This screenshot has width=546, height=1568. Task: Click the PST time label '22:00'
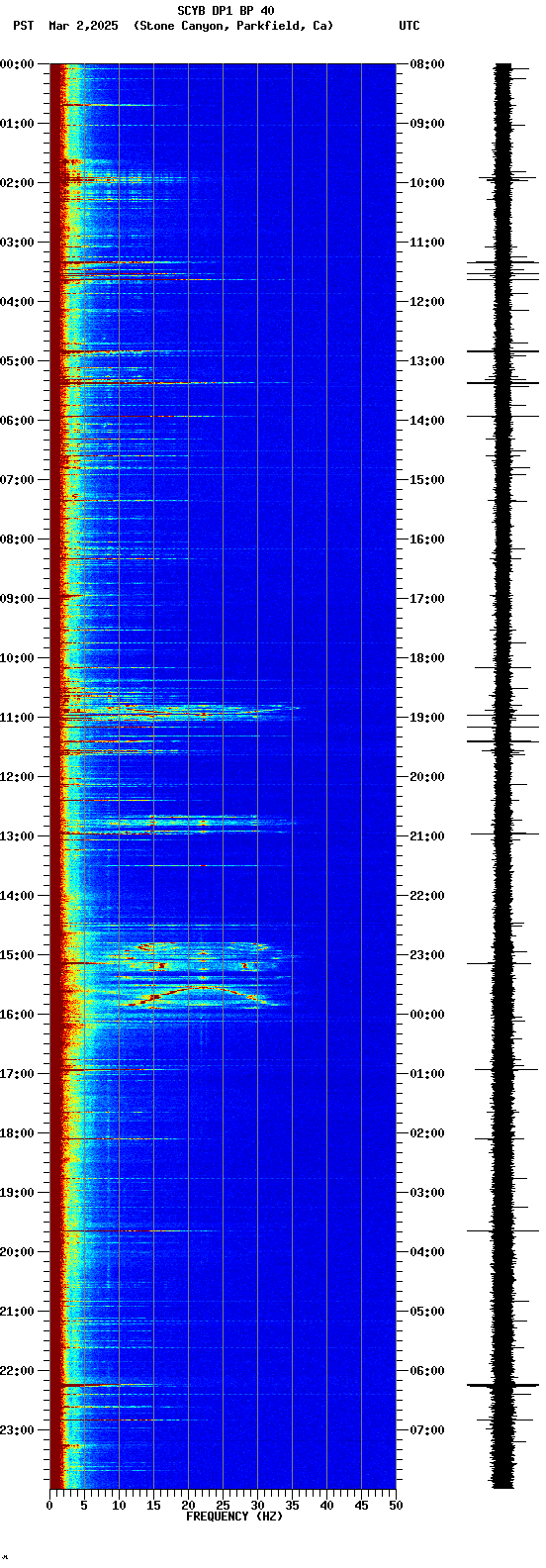point(17,1371)
